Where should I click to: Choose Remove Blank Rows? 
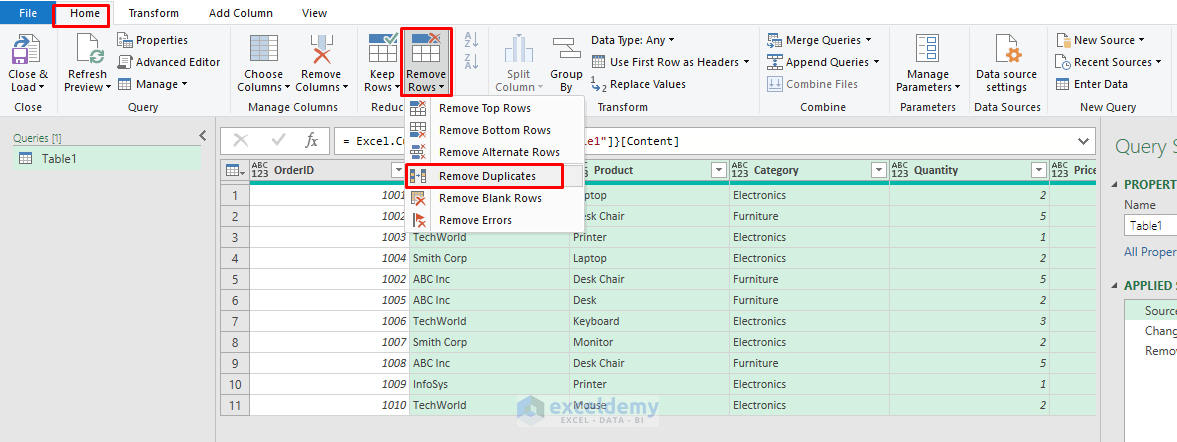[x=494, y=198]
